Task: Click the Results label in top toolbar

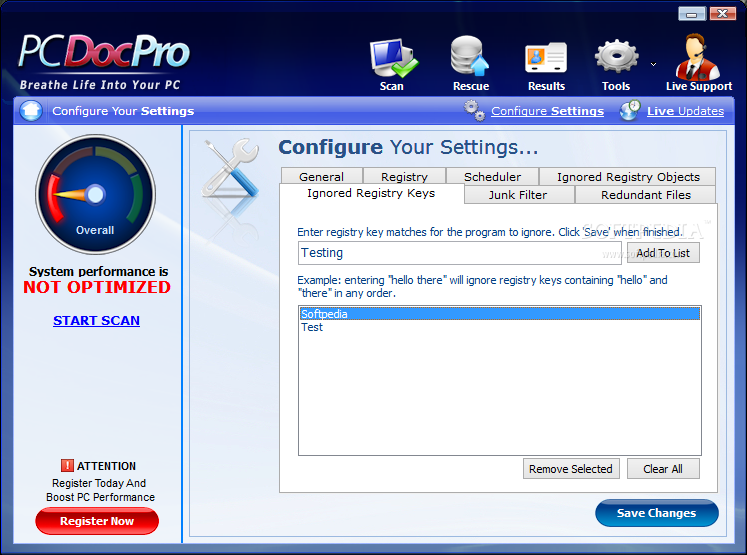Action: click(x=546, y=86)
